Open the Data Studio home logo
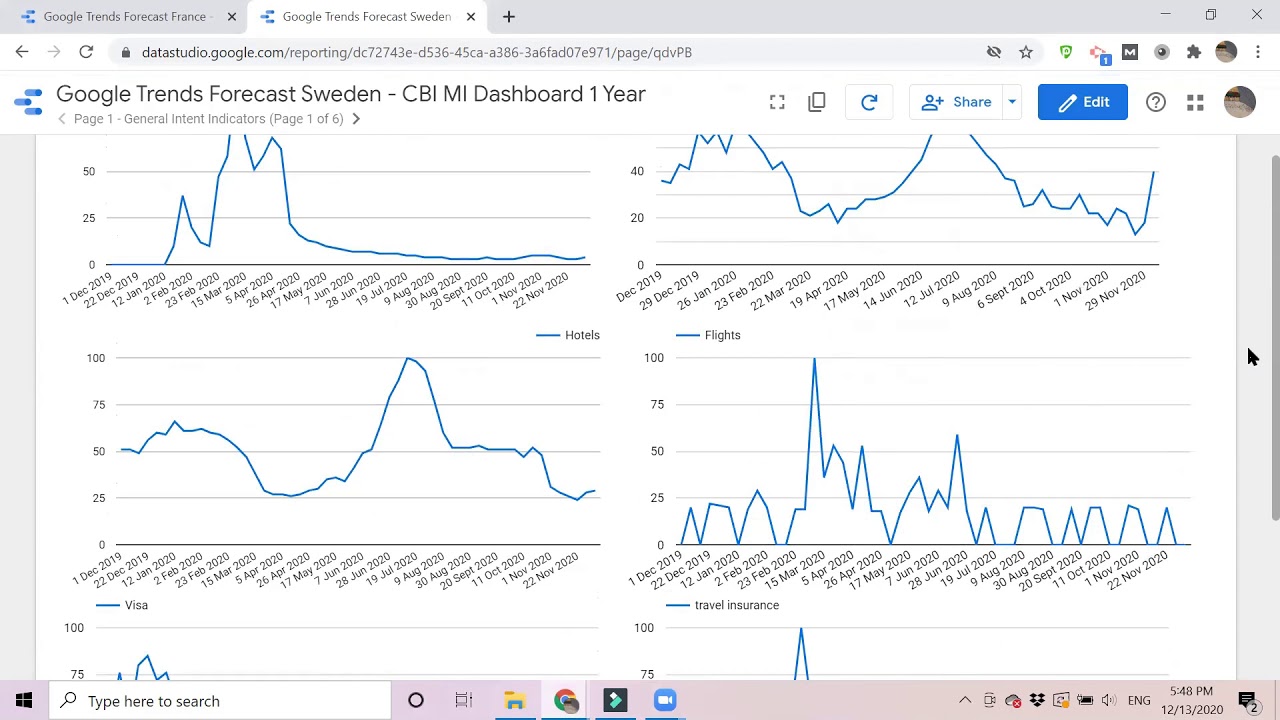Screen dimensions: 1280x720 [29, 101]
